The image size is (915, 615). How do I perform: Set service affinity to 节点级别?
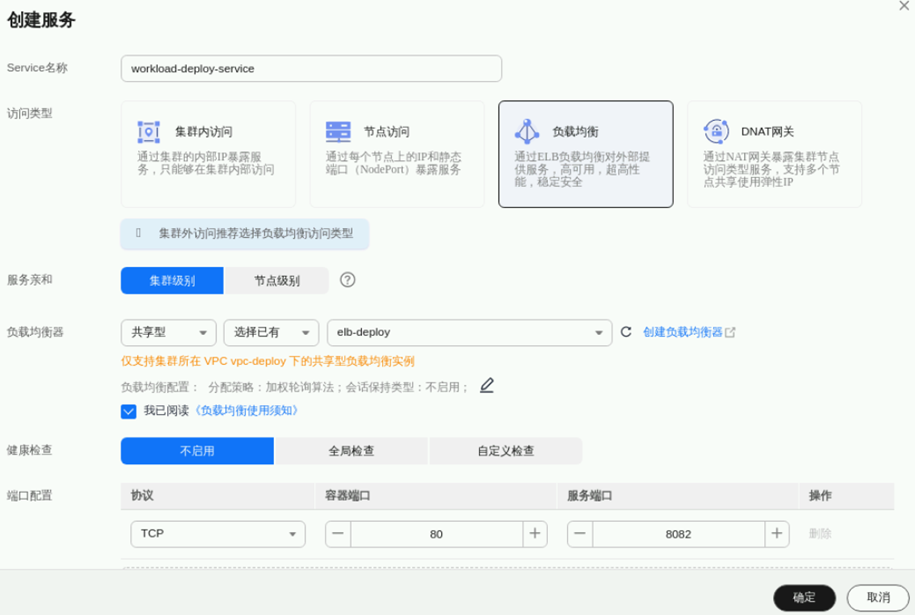click(x=277, y=281)
